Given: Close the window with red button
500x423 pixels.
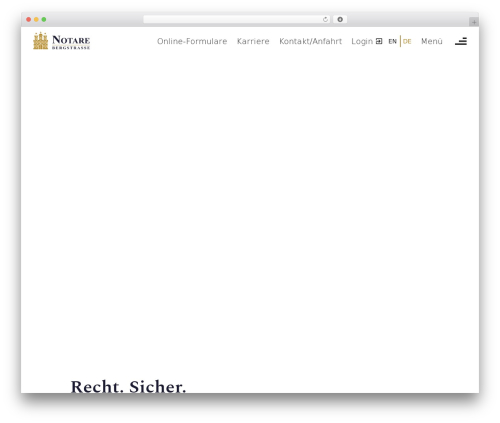Looking at the screenshot, I should 29,20.
